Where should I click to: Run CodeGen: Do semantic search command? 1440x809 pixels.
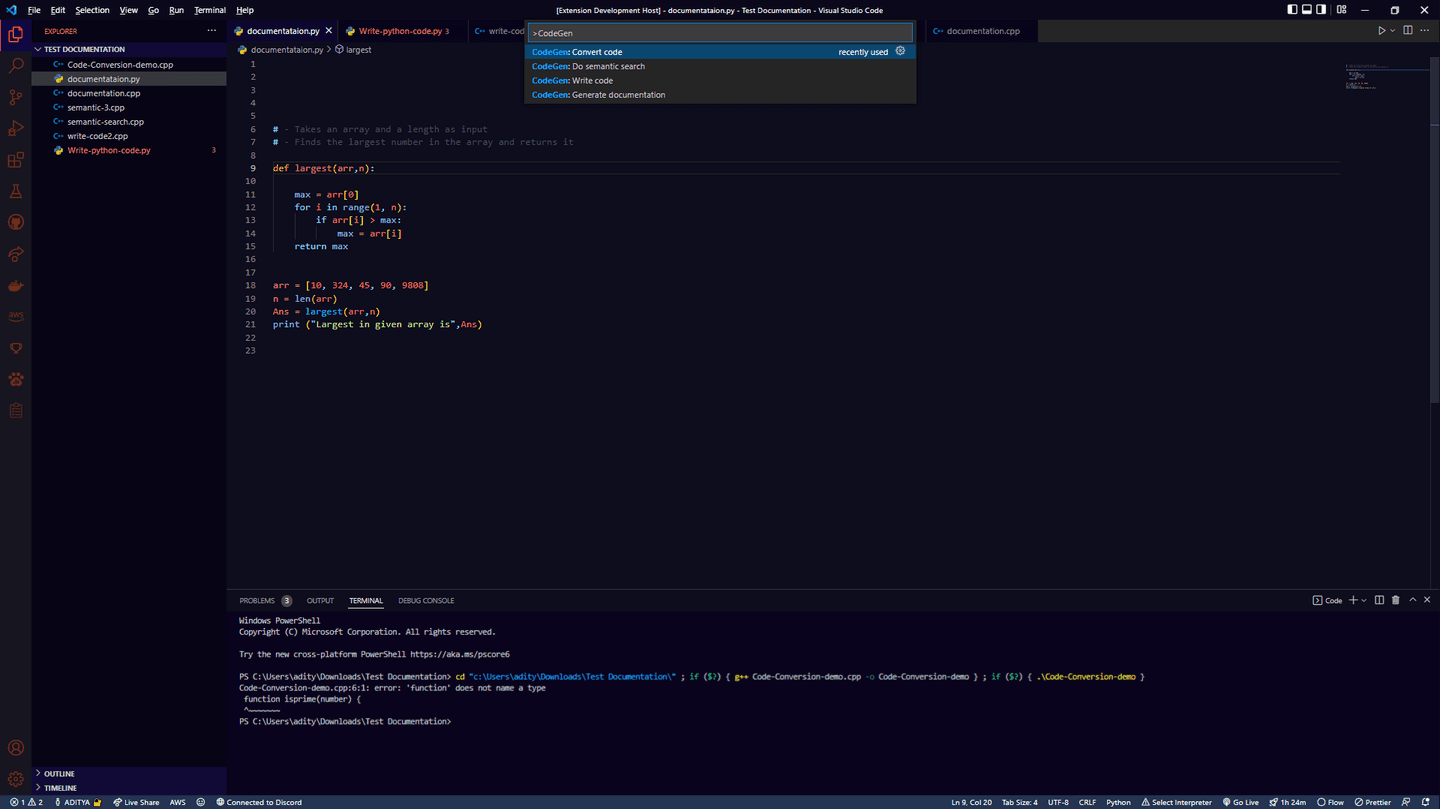click(x=720, y=66)
